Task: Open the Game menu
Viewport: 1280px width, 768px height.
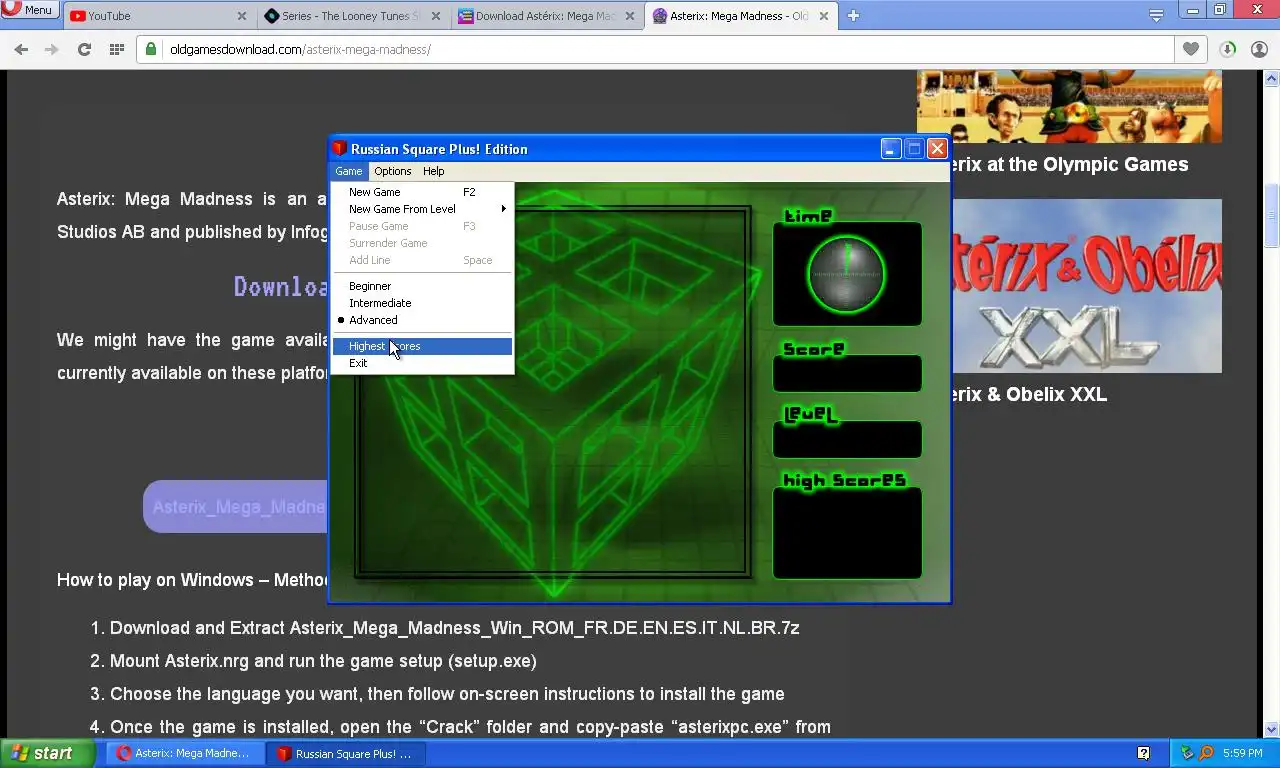Action: [x=348, y=171]
